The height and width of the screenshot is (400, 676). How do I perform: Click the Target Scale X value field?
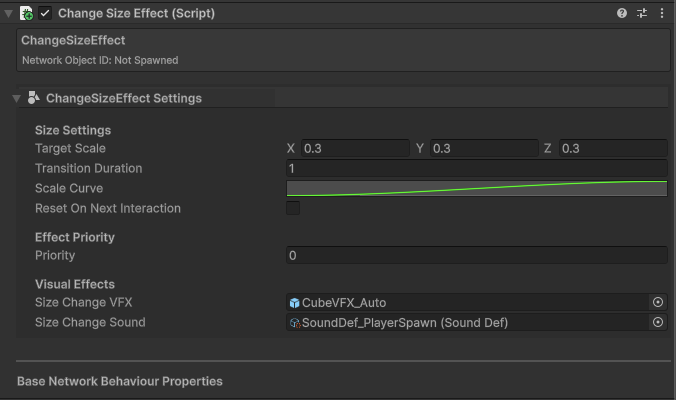354,148
